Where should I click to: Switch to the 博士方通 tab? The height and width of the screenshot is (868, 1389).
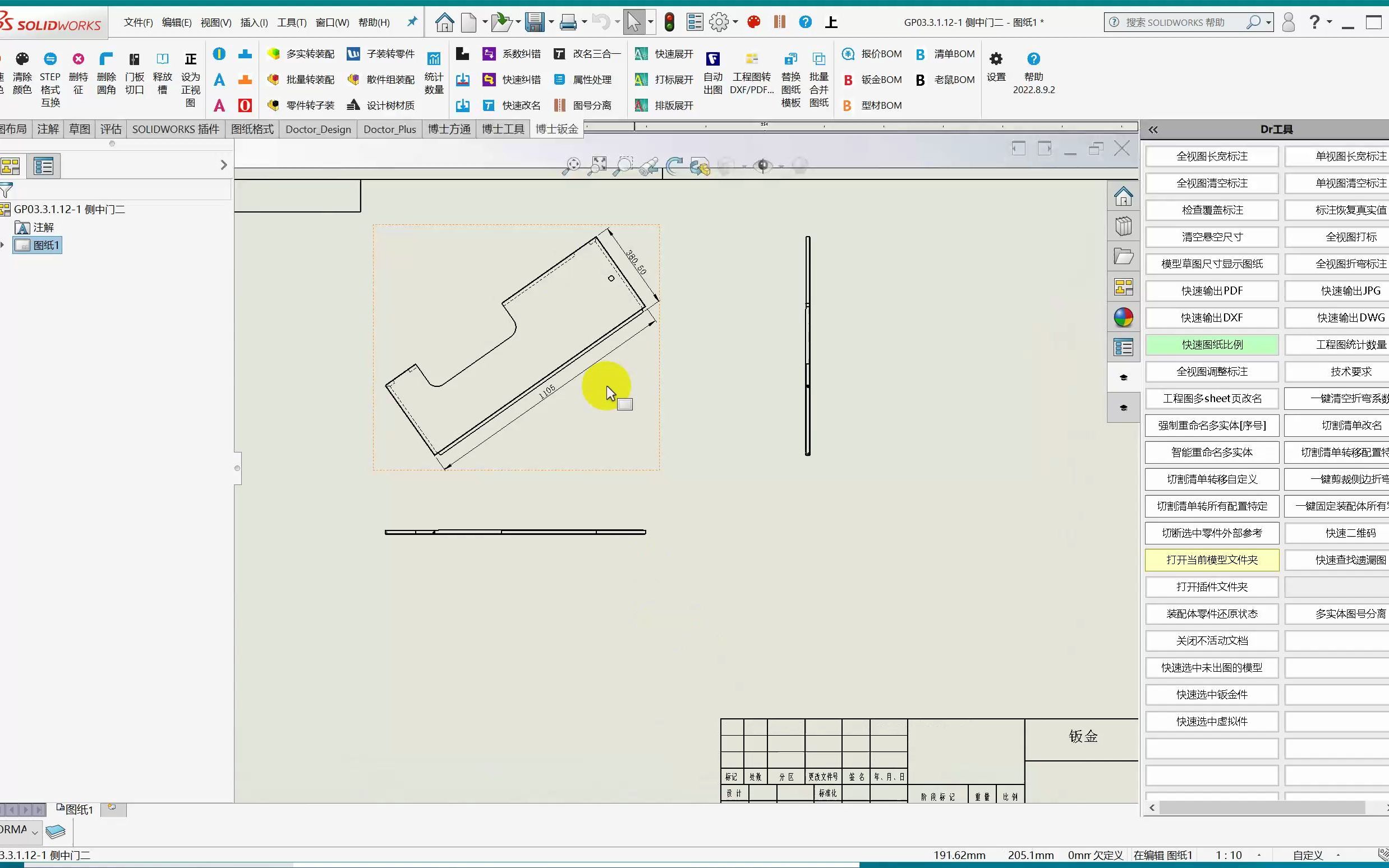click(x=448, y=128)
